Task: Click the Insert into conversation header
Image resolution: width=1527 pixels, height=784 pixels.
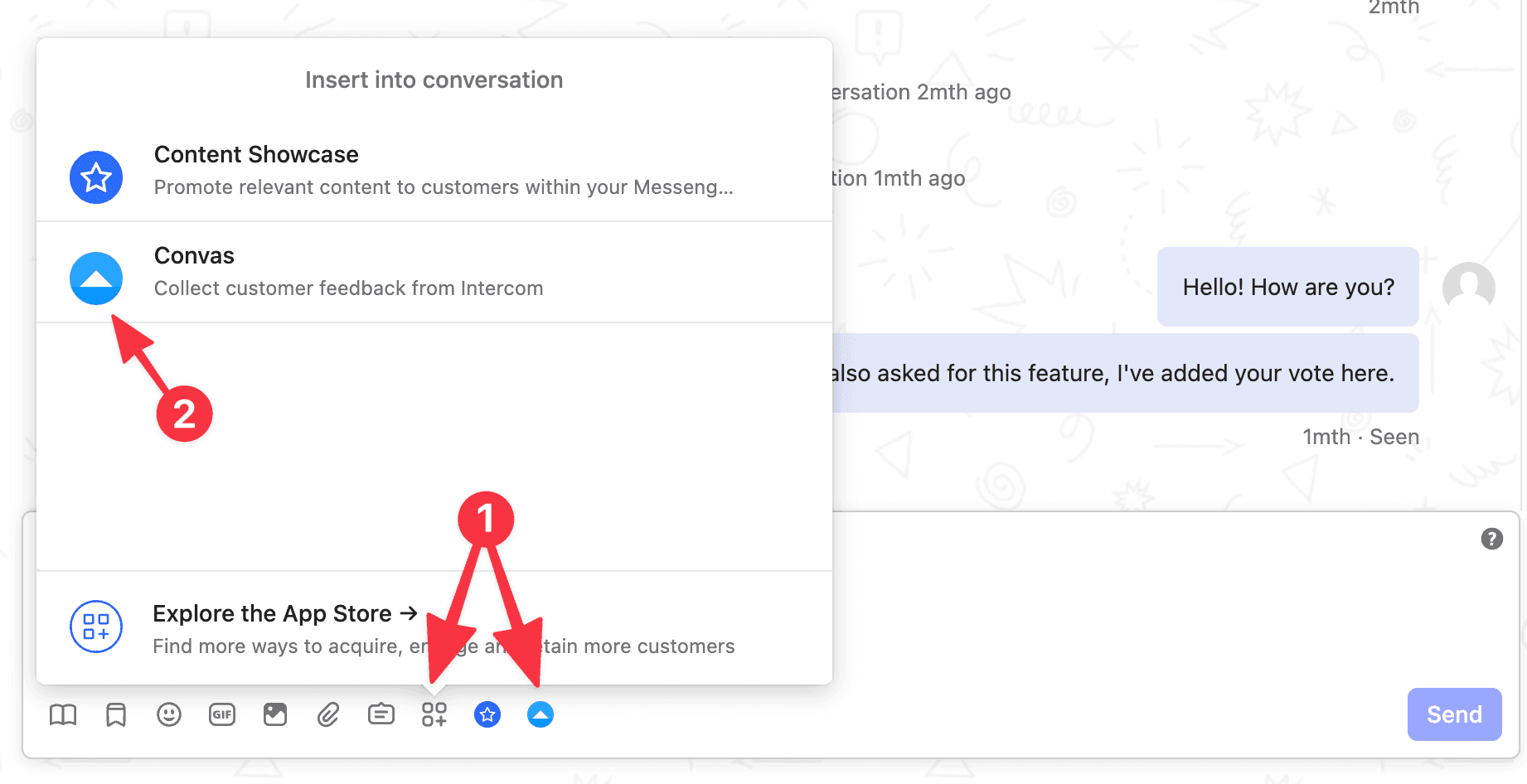Action: (x=434, y=80)
